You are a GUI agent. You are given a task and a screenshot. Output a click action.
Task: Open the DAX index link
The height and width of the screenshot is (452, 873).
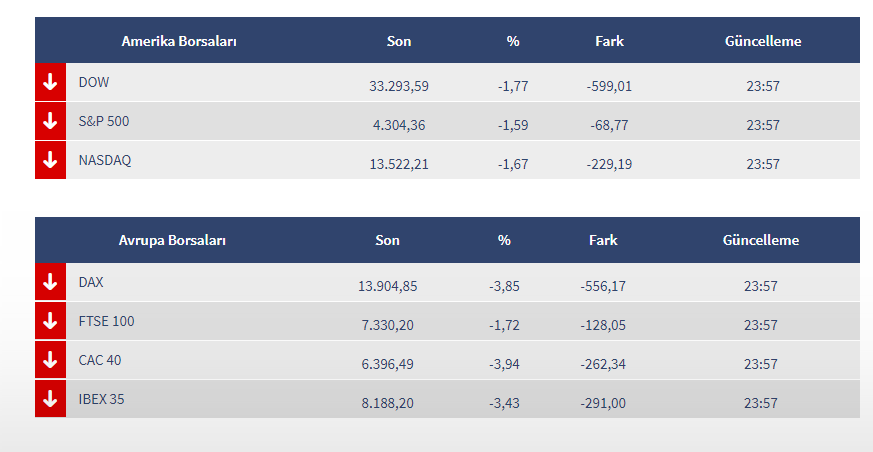[x=91, y=283]
